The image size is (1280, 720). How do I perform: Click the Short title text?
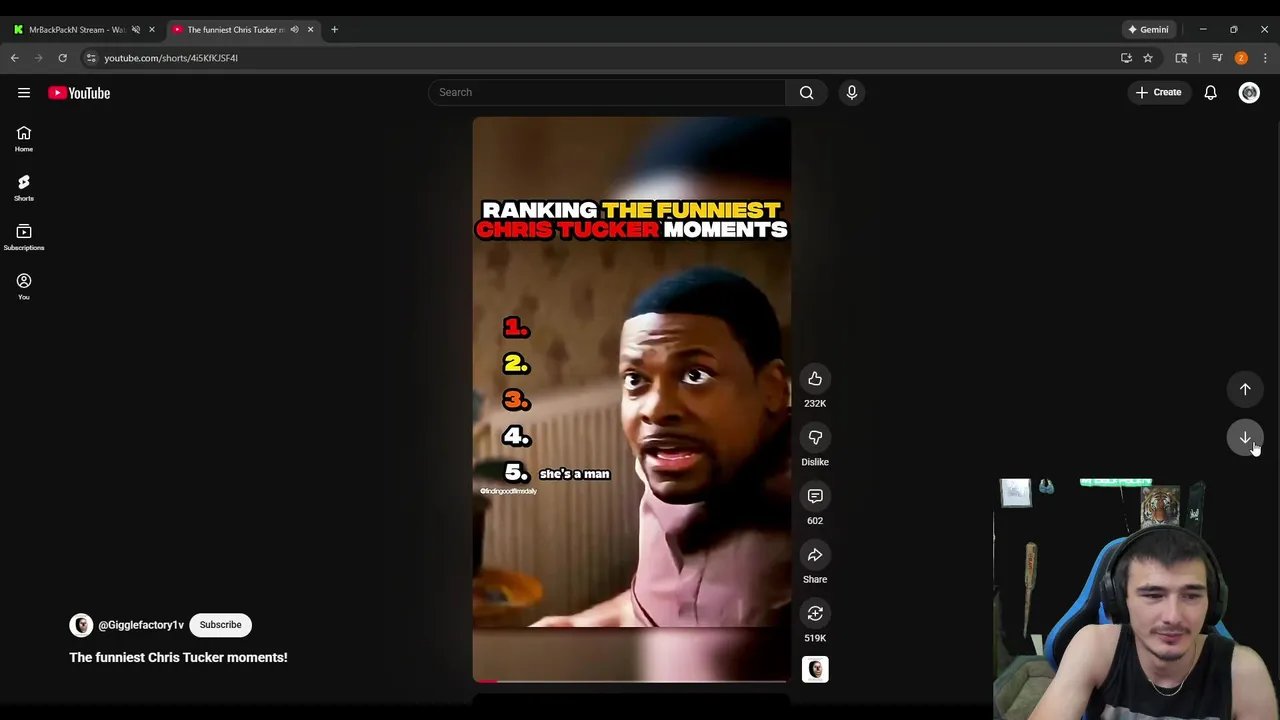point(178,657)
